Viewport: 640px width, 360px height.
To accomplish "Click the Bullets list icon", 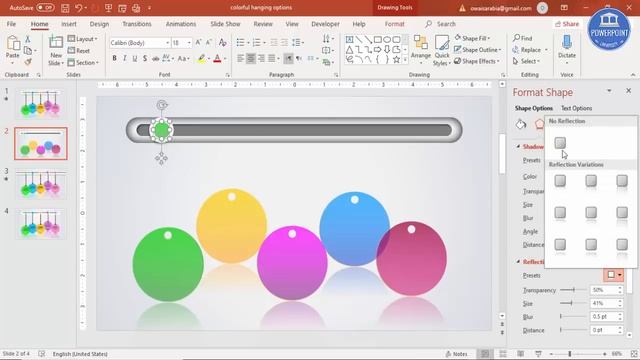I will point(240,42).
